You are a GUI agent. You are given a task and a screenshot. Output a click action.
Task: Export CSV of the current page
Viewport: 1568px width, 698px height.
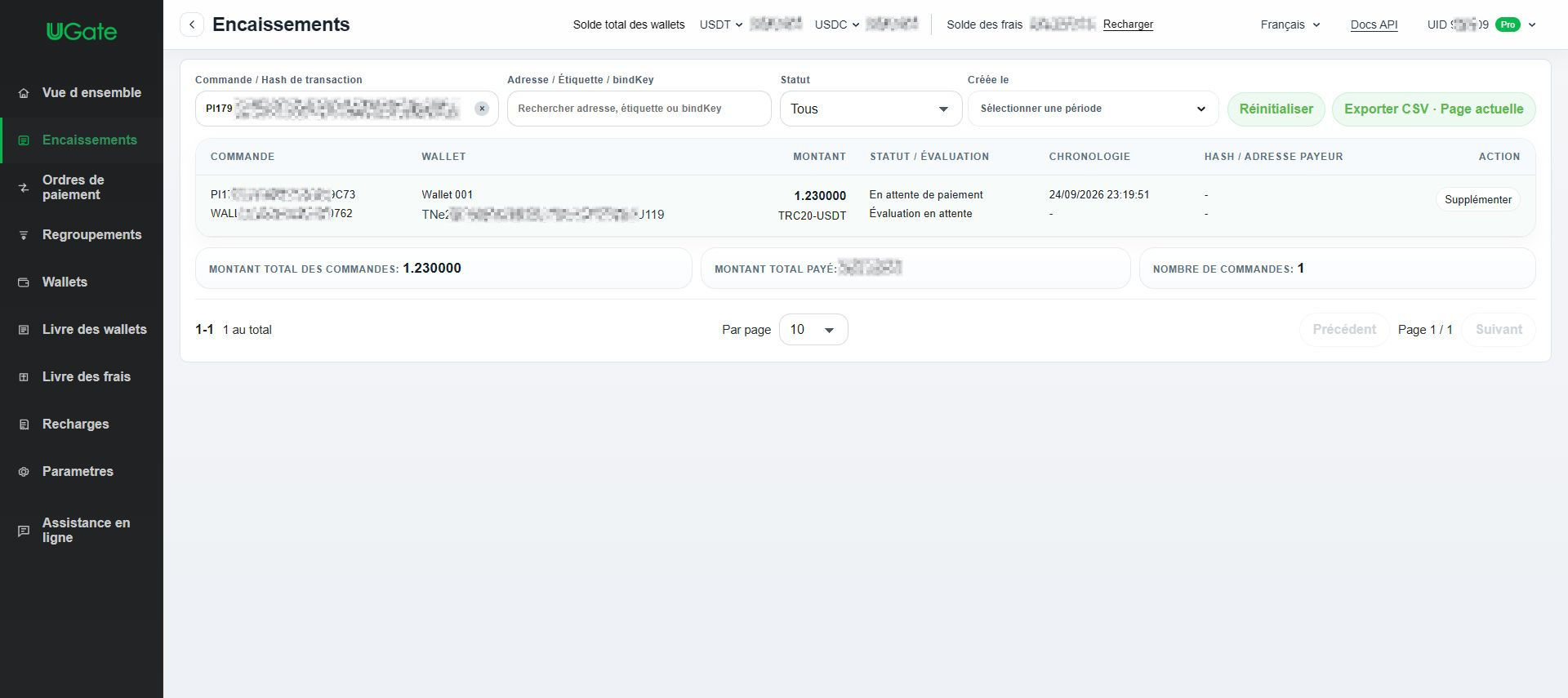(x=1433, y=109)
